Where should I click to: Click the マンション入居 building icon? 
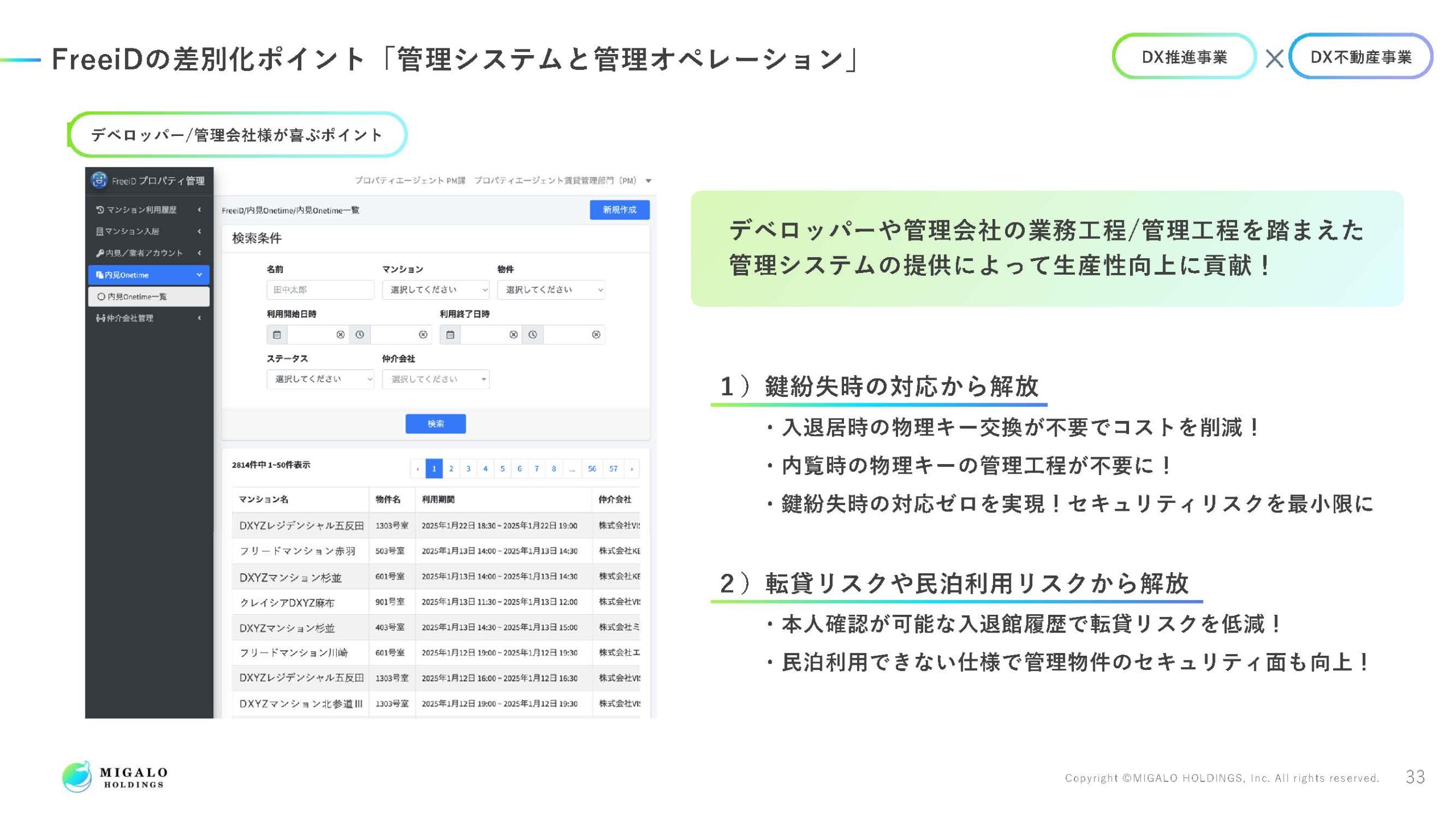tap(100, 231)
